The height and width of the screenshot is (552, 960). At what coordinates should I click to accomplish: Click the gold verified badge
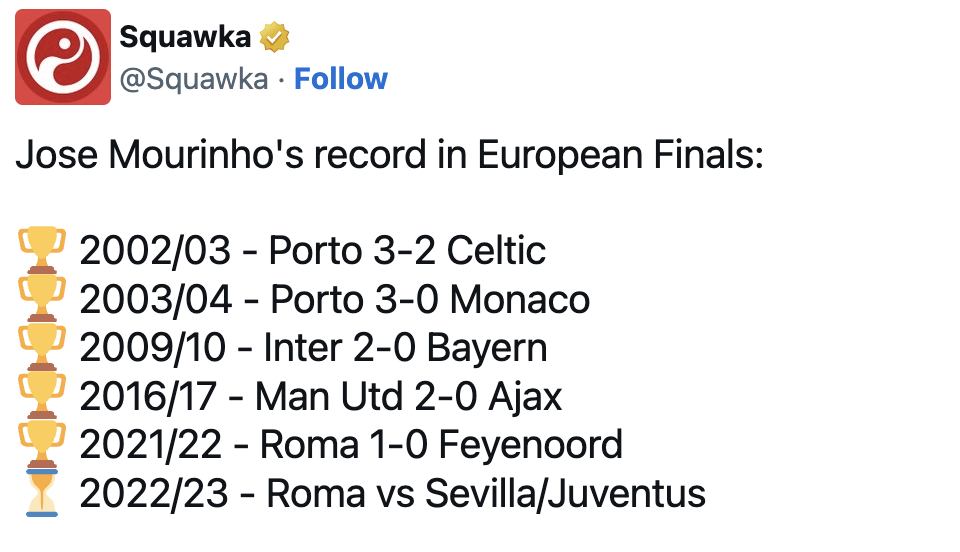[x=274, y=37]
